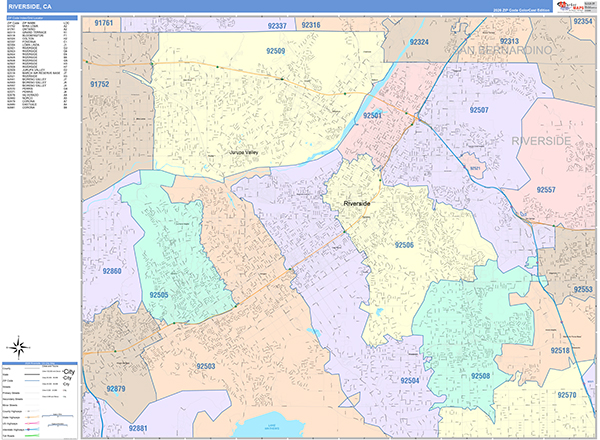The width and height of the screenshot is (600, 440).
Task: Click ZIP code label 92553
Action: click(583, 289)
